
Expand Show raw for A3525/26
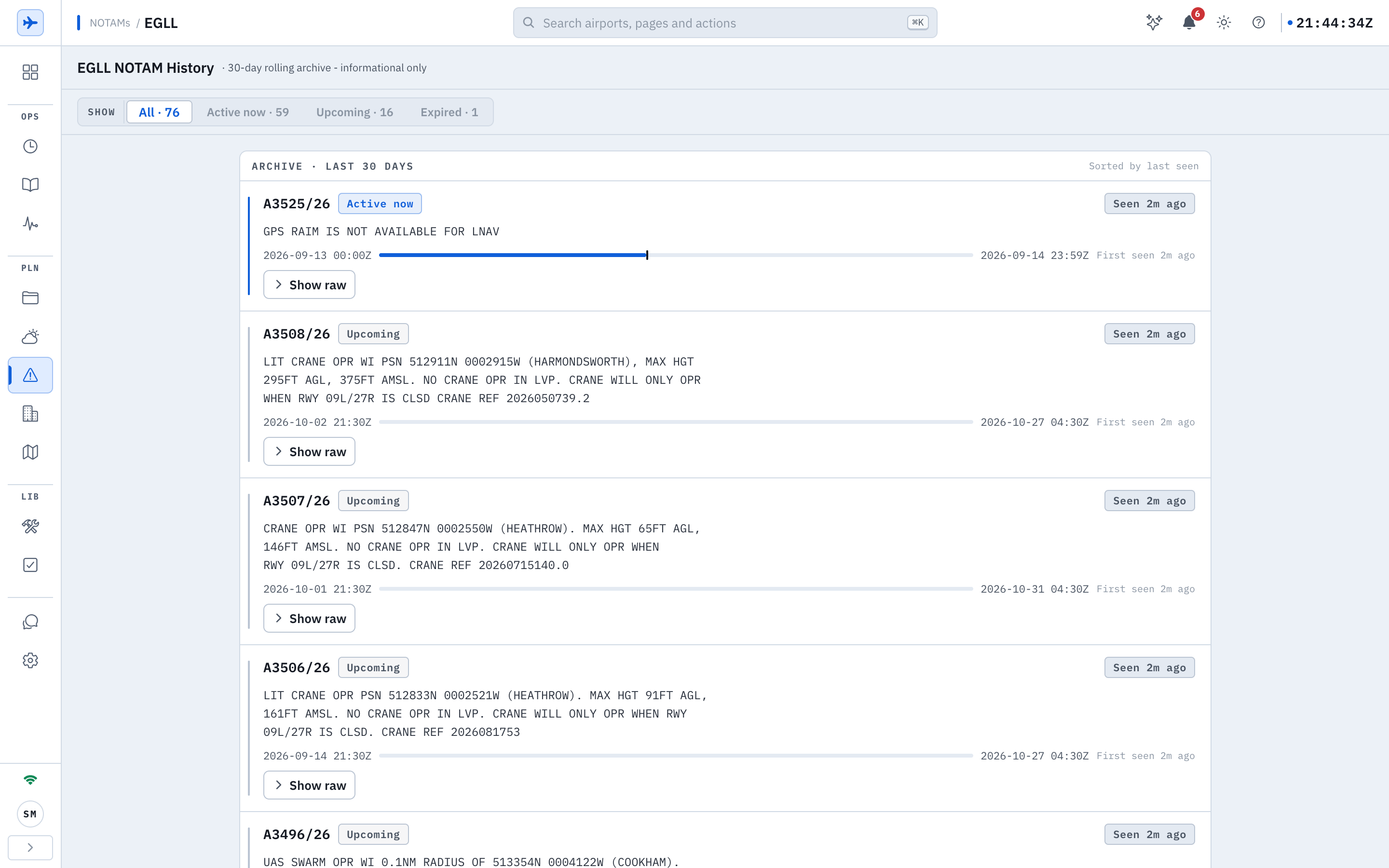[x=309, y=285]
